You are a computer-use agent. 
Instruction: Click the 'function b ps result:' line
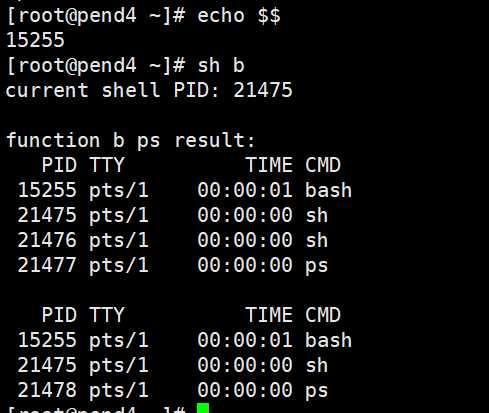coord(131,140)
